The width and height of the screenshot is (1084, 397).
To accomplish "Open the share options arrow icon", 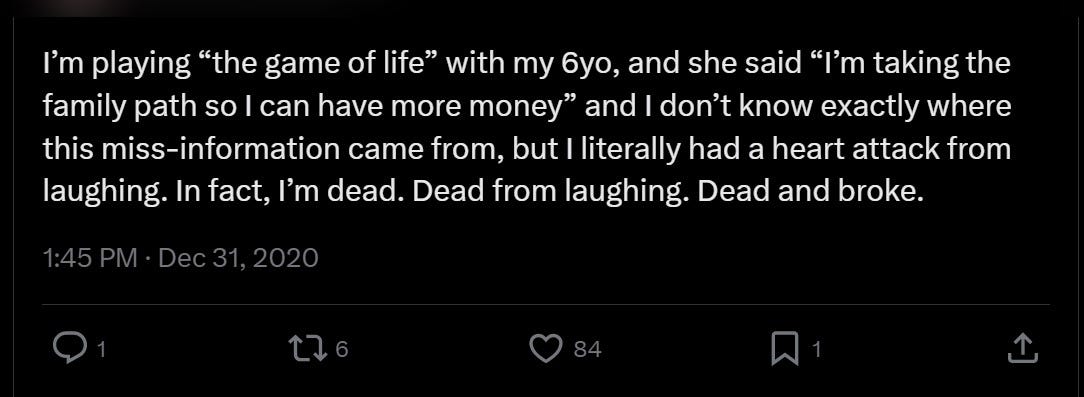I will click(x=1022, y=349).
